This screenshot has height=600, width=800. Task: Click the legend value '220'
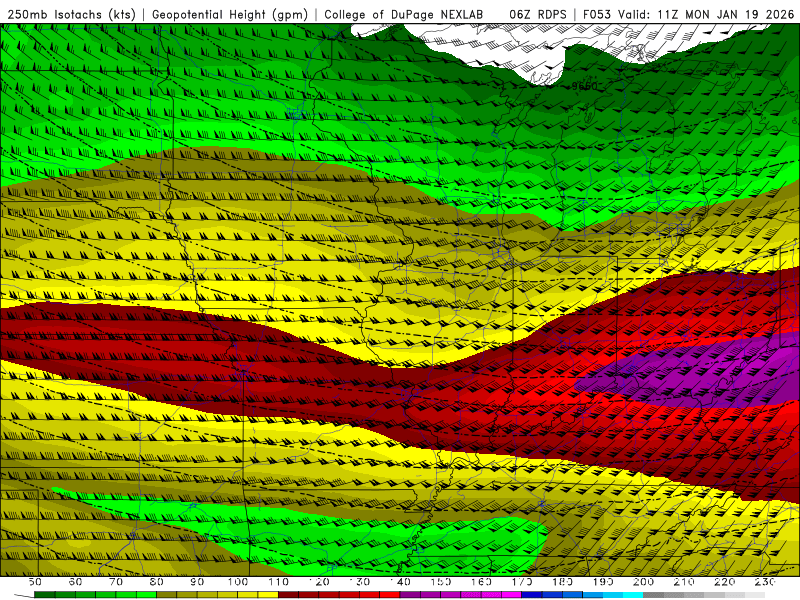(725, 582)
